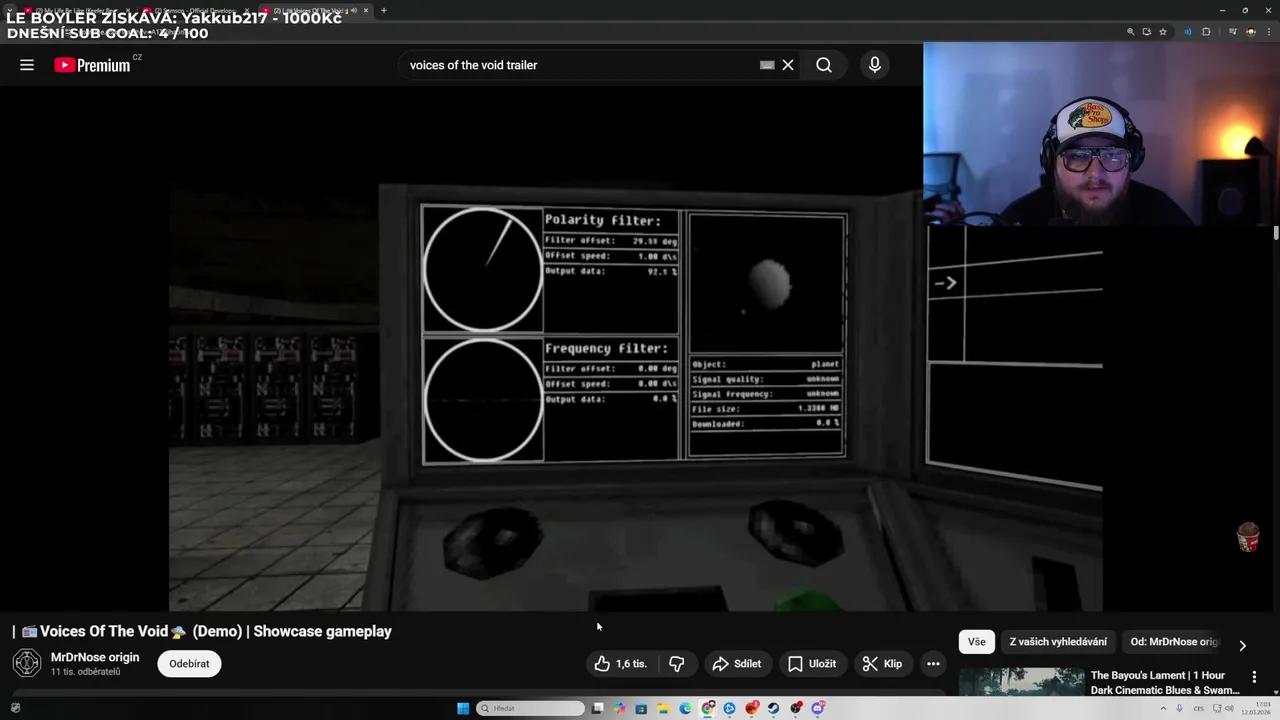Select the Vše filter chip
1280x720 pixels.
977,642
